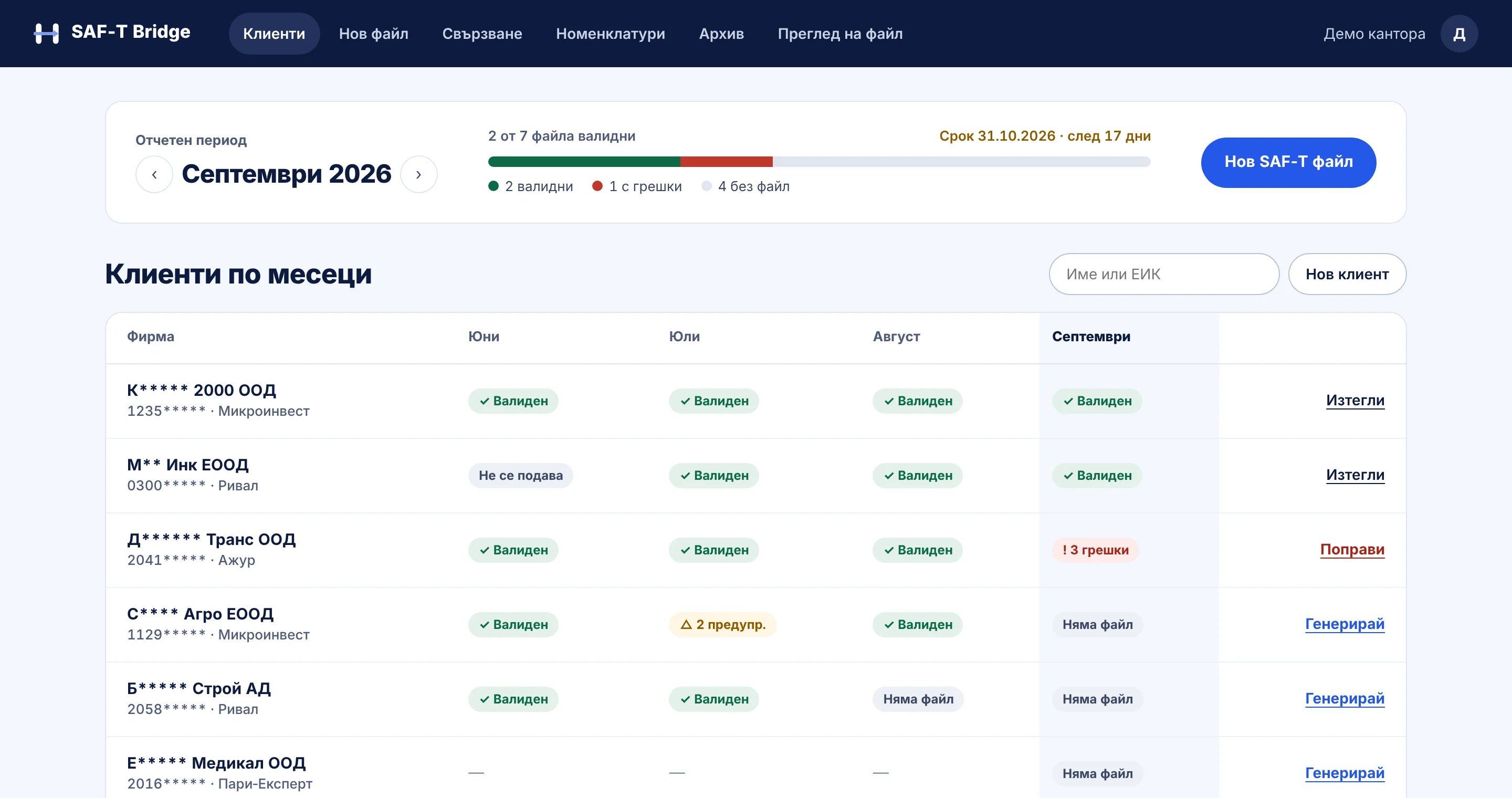
Task: Click the Септември 2026 period heading
Action: coord(287,174)
